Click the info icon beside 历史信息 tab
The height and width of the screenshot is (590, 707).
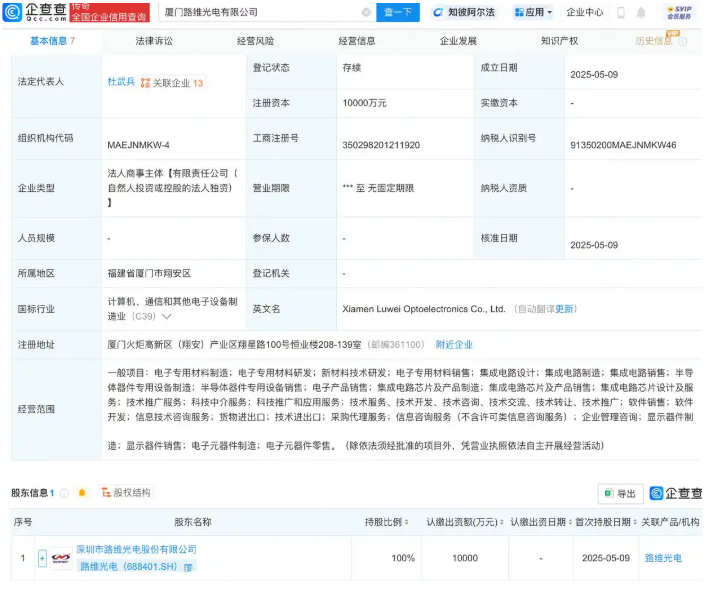[683, 41]
